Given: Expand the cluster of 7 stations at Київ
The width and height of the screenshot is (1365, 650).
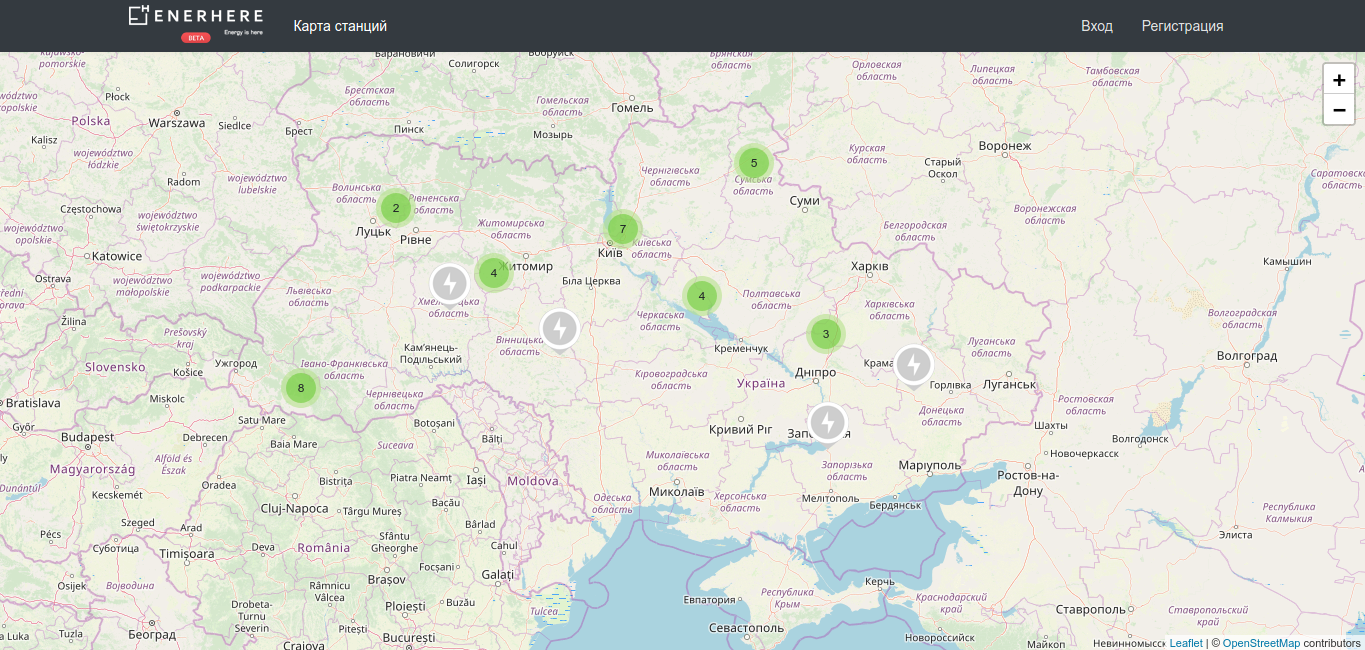Looking at the screenshot, I should [x=623, y=229].
